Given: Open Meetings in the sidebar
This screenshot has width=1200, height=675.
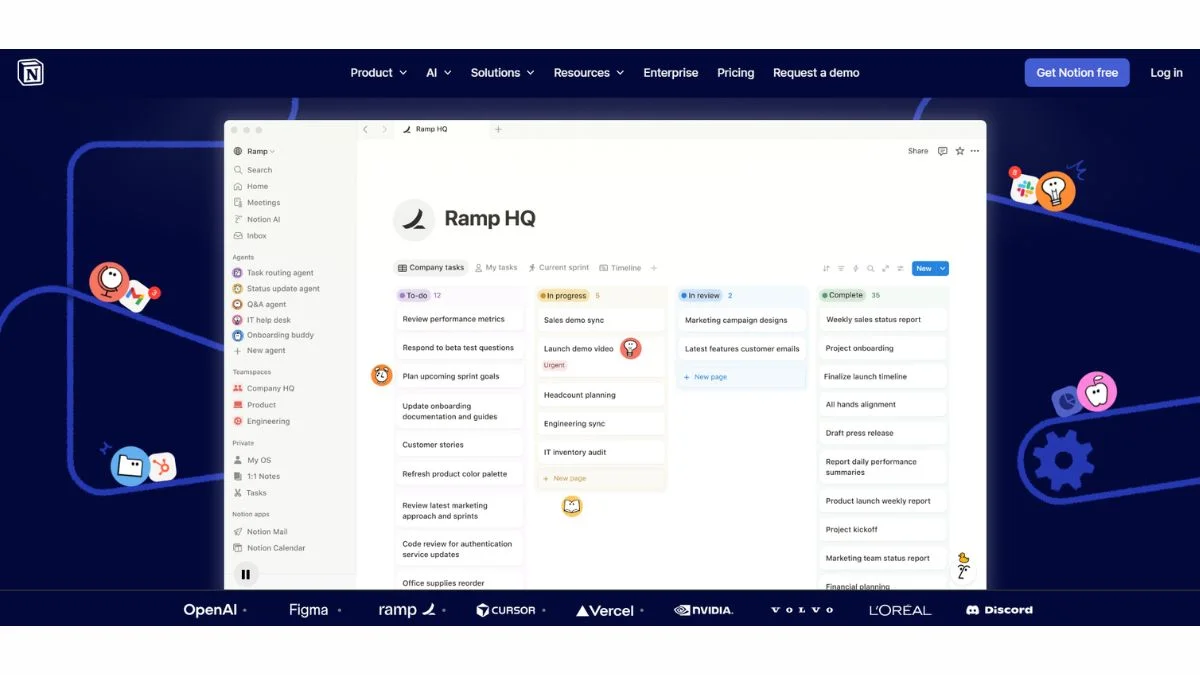Looking at the screenshot, I should (x=256, y=203).
